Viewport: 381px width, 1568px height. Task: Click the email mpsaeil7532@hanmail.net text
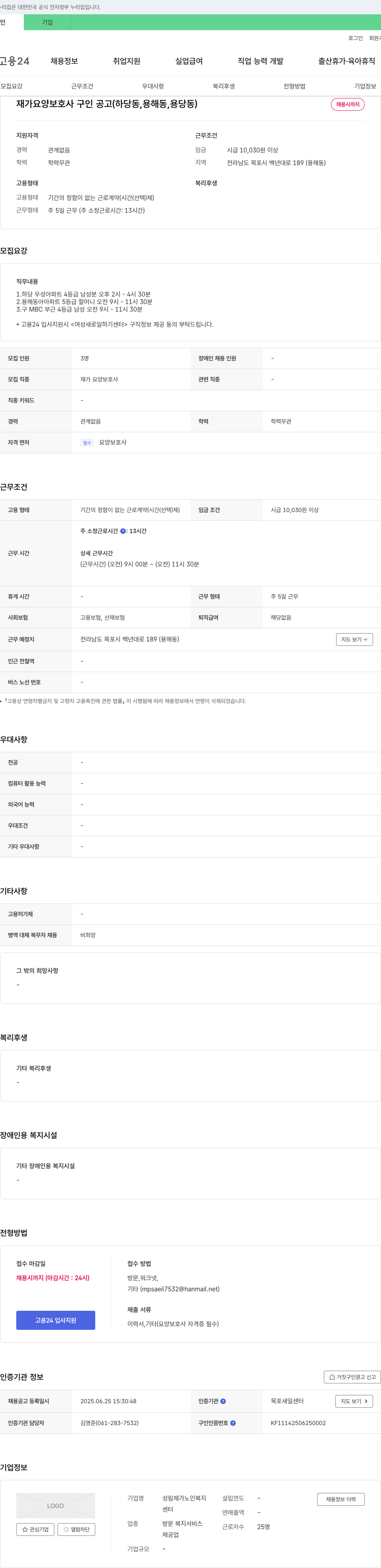[x=179, y=1289]
